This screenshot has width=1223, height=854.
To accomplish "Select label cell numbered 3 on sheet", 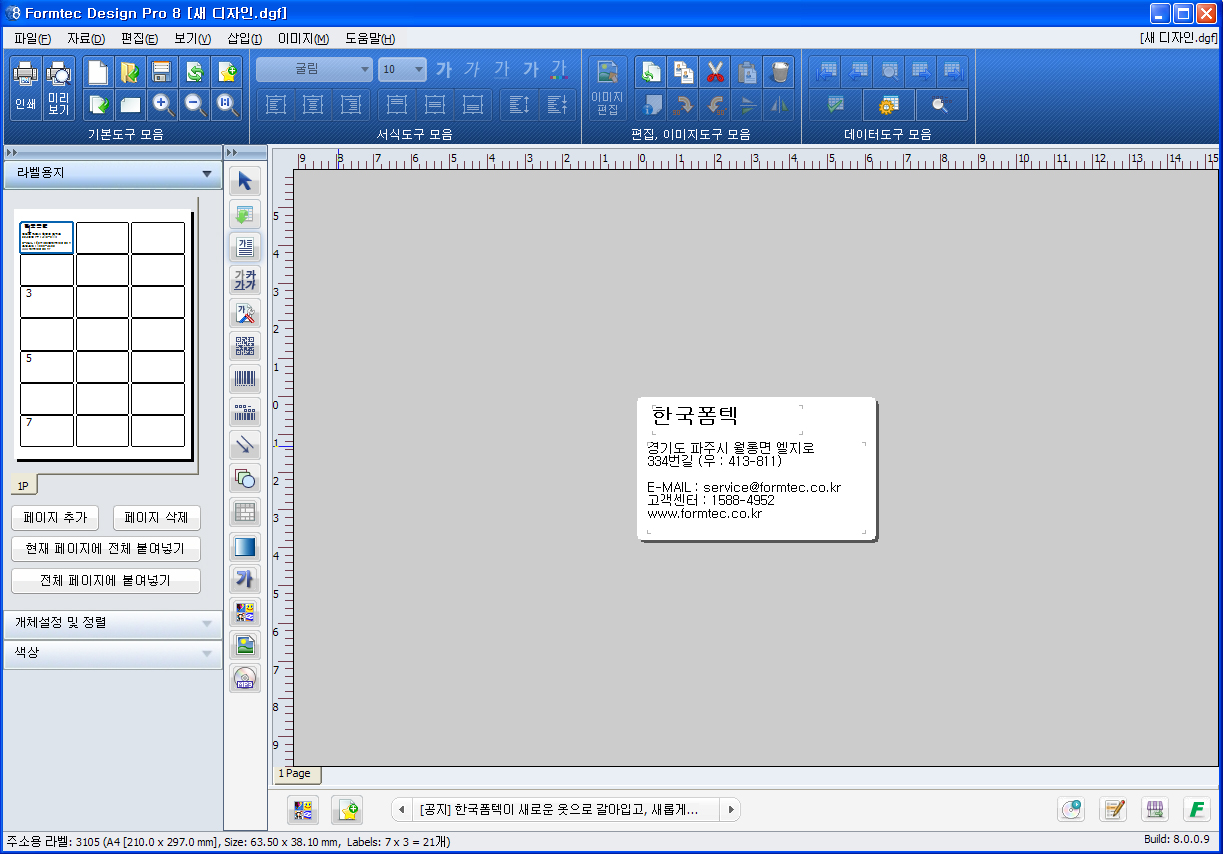I will coord(47,302).
